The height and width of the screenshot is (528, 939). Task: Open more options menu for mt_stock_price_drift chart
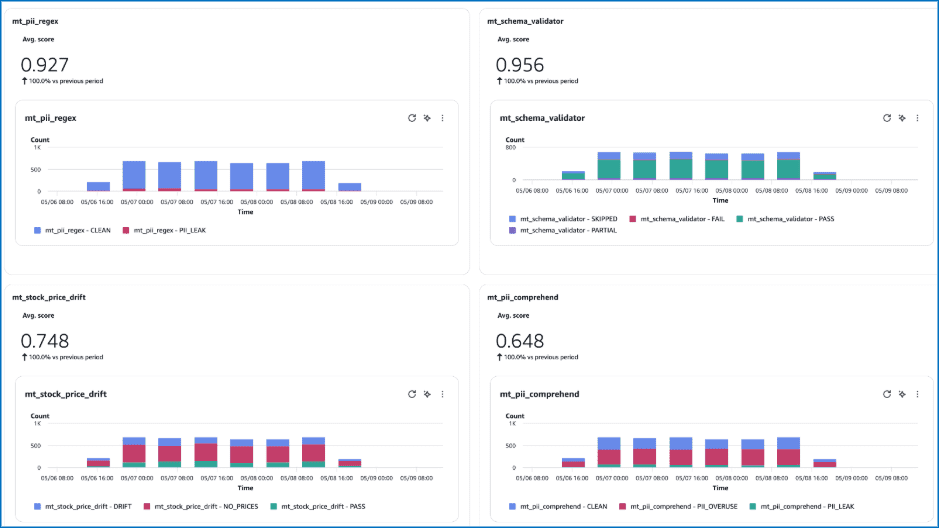click(443, 394)
